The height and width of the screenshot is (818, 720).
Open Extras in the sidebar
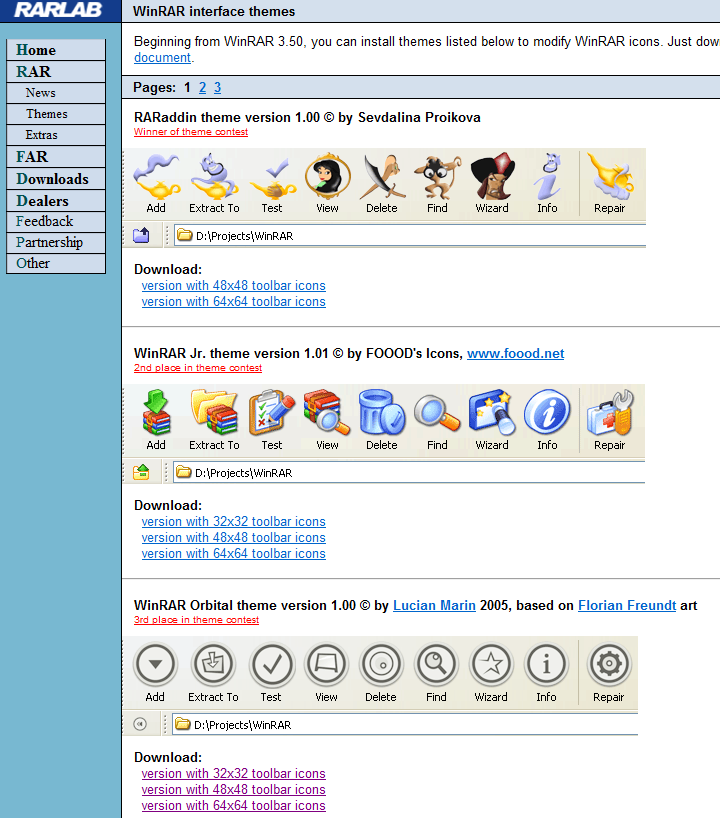coord(56,135)
